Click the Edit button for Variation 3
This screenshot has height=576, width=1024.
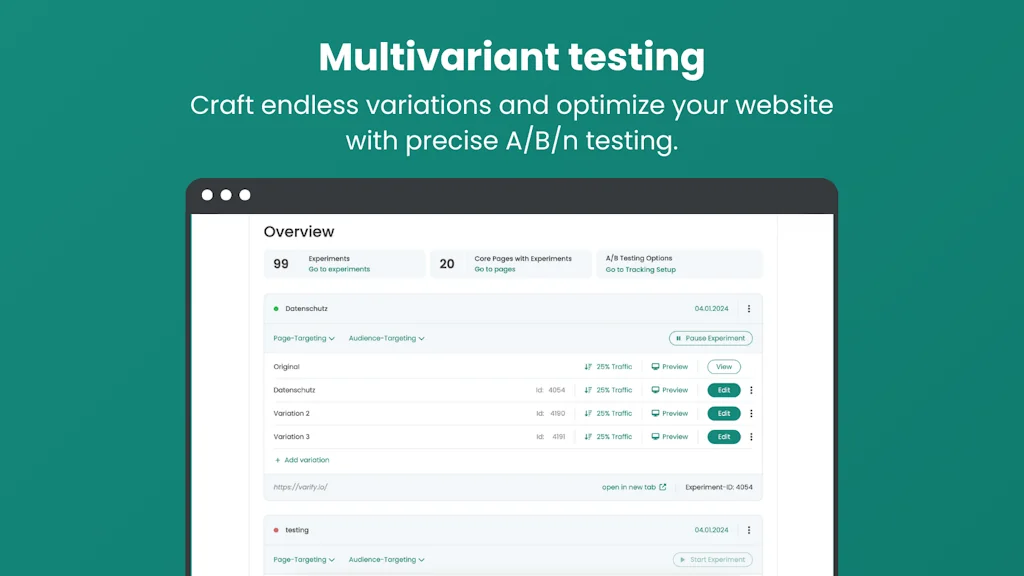point(723,437)
